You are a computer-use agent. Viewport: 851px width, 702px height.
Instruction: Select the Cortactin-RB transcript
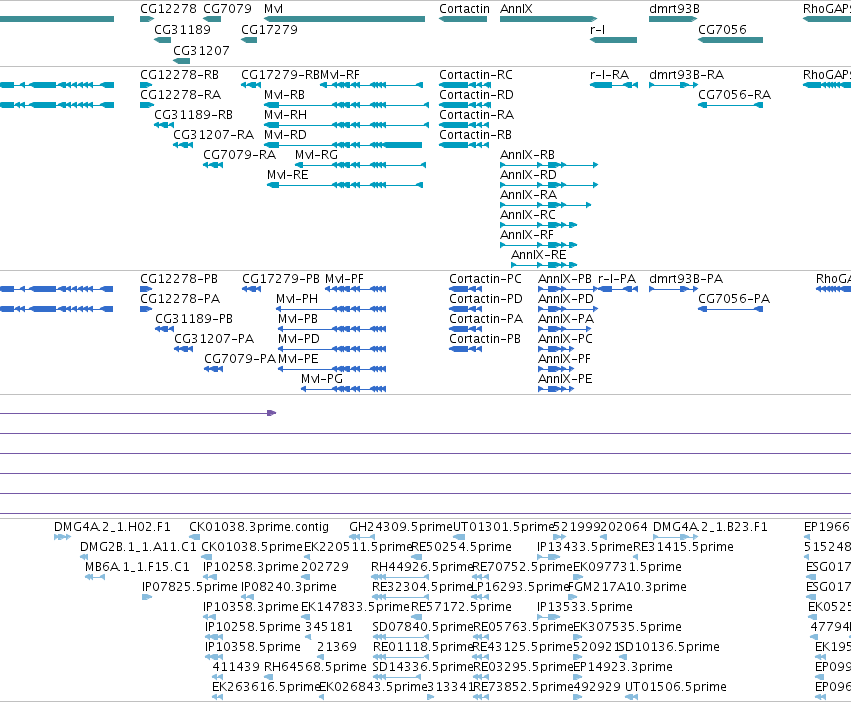pyautogui.click(x=464, y=145)
